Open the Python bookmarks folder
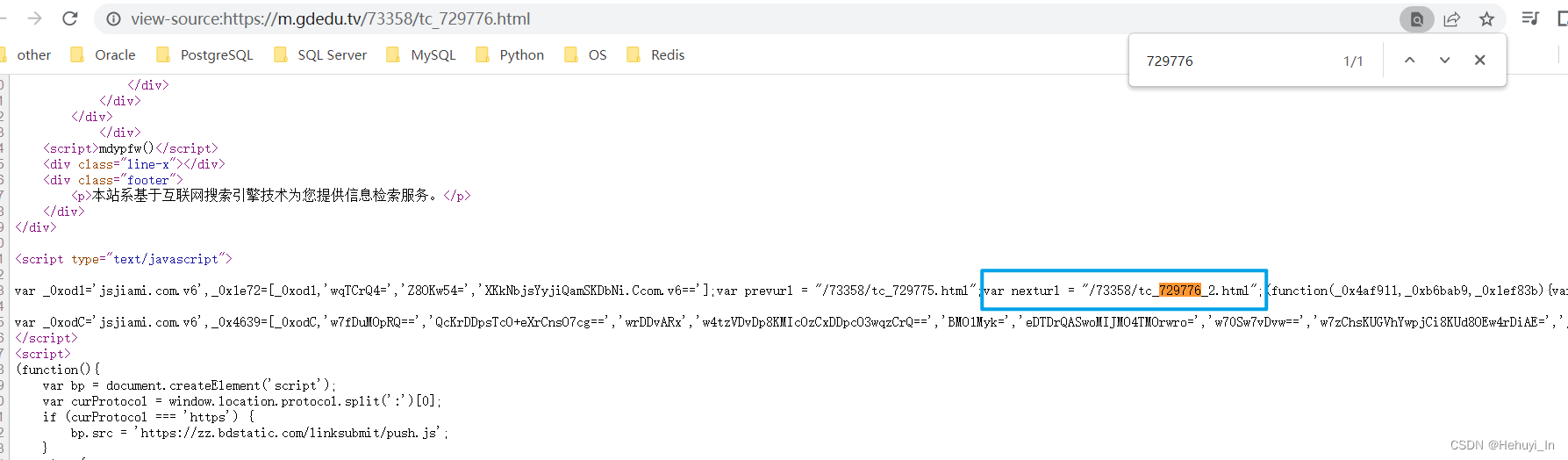This screenshot has height=460, width=1568. coord(510,54)
